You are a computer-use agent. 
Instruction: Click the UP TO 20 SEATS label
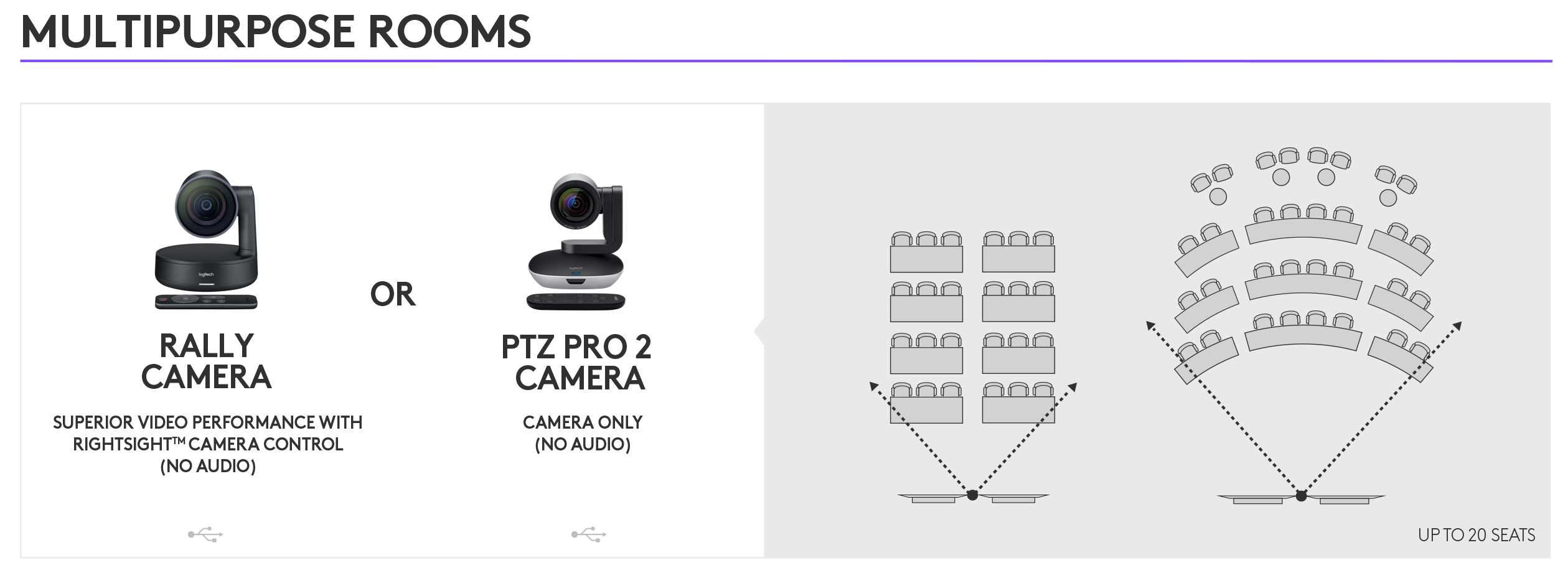click(1476, 535)
